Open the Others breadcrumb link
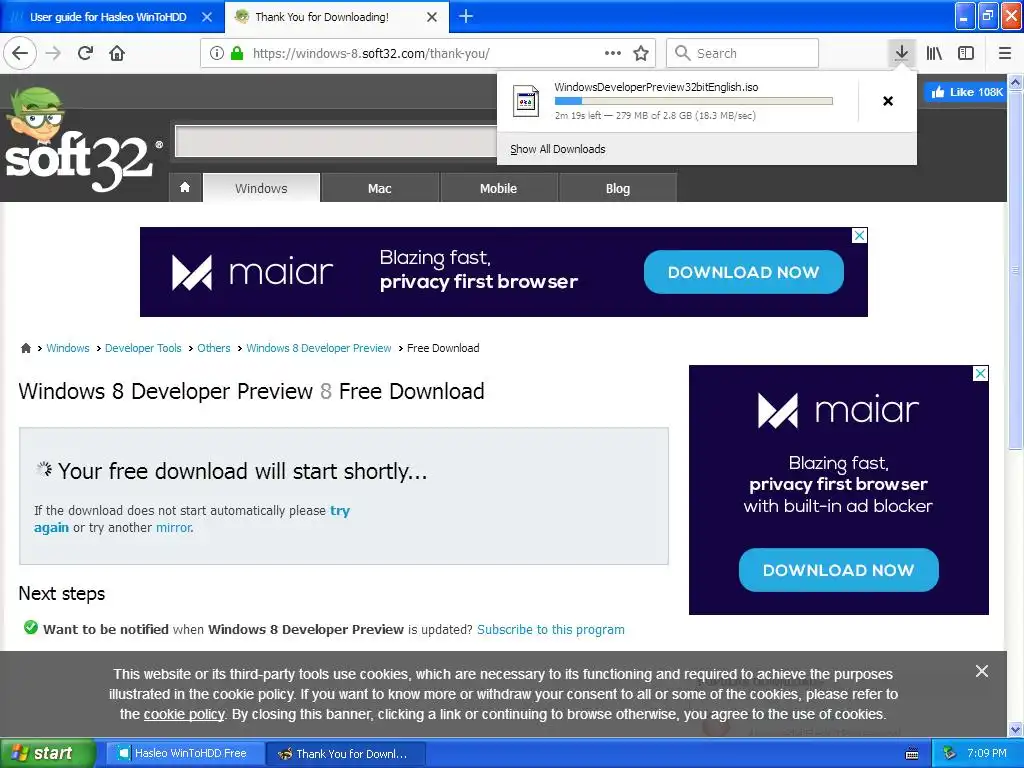Image resolution: width=1024 pixels, height=768 pixels. coord(214,348)
